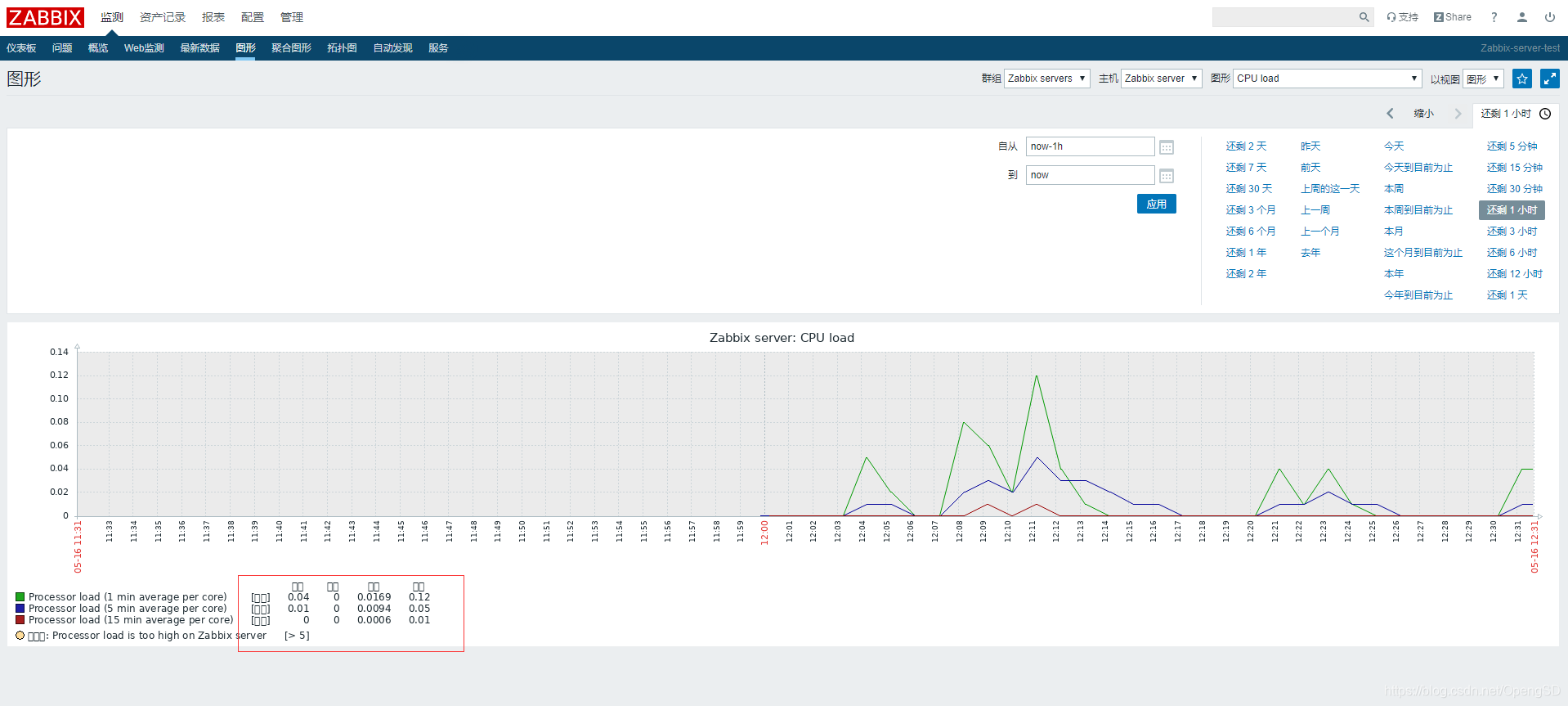Click the clock icon in time tab
This screenshot has height=706, width=1568.
click(1545, 114)
